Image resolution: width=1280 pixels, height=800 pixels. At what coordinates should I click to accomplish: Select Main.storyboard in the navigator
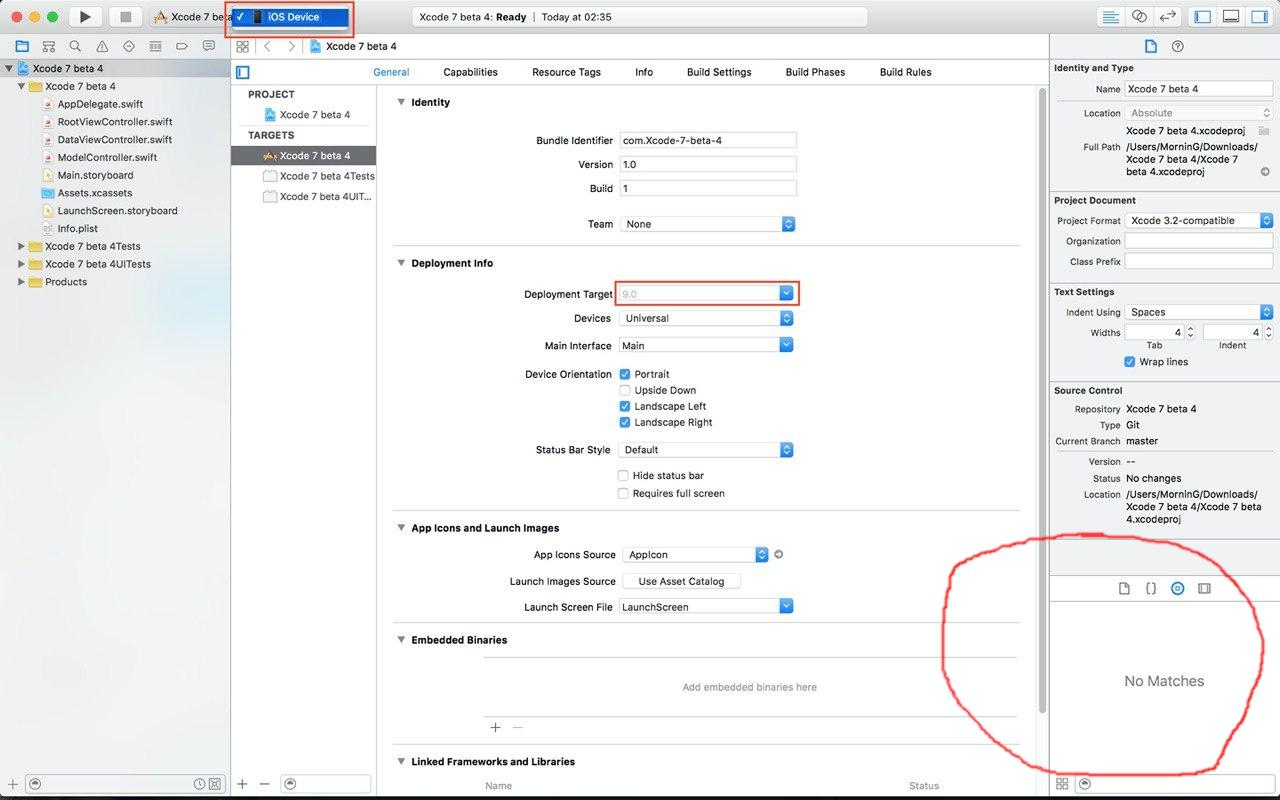click(95, 175)
